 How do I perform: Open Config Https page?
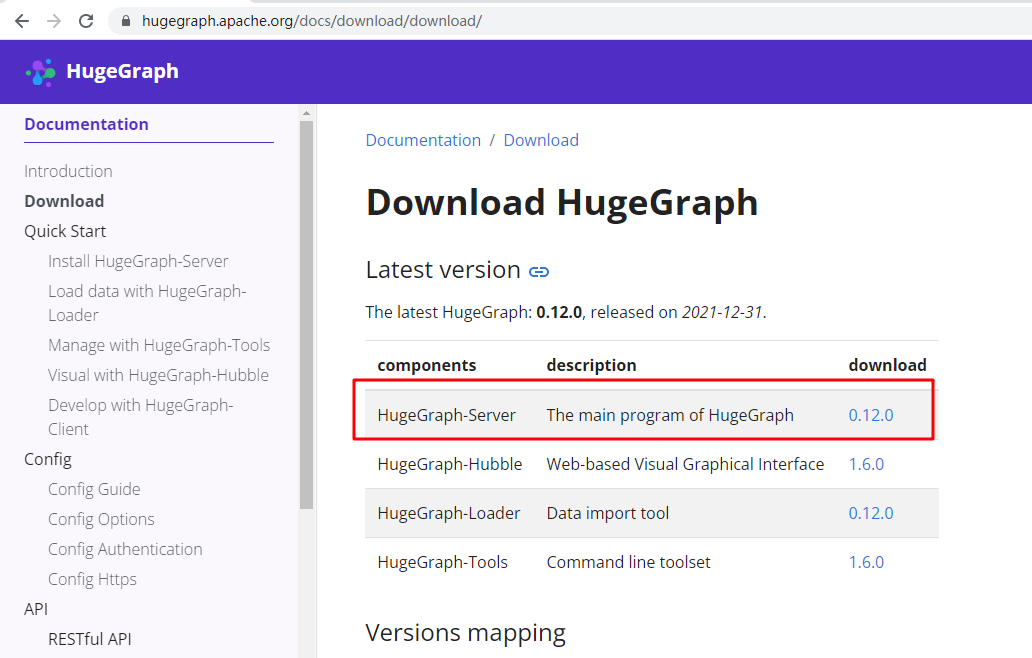(92, 579)
